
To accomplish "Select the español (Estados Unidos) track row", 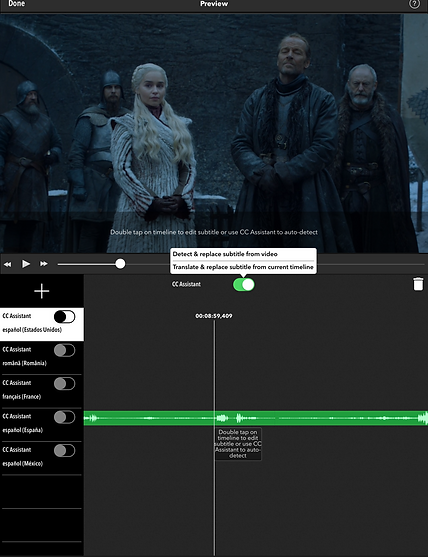I will pos(42,324).
